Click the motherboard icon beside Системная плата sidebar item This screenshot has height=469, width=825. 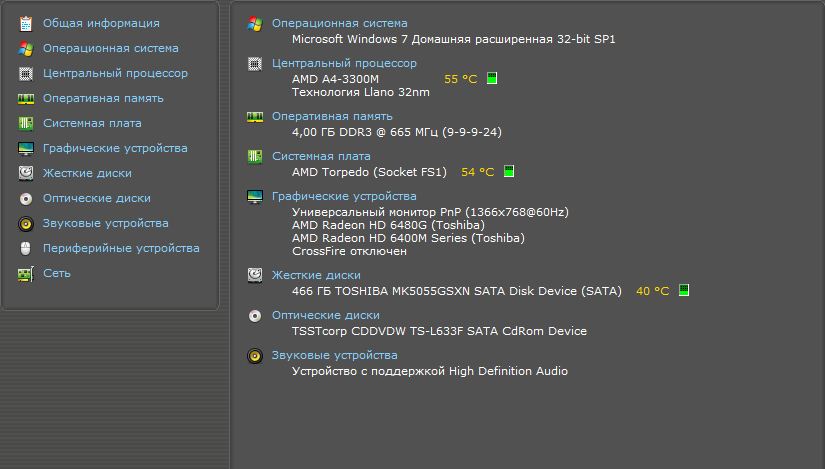coord(26,123)
